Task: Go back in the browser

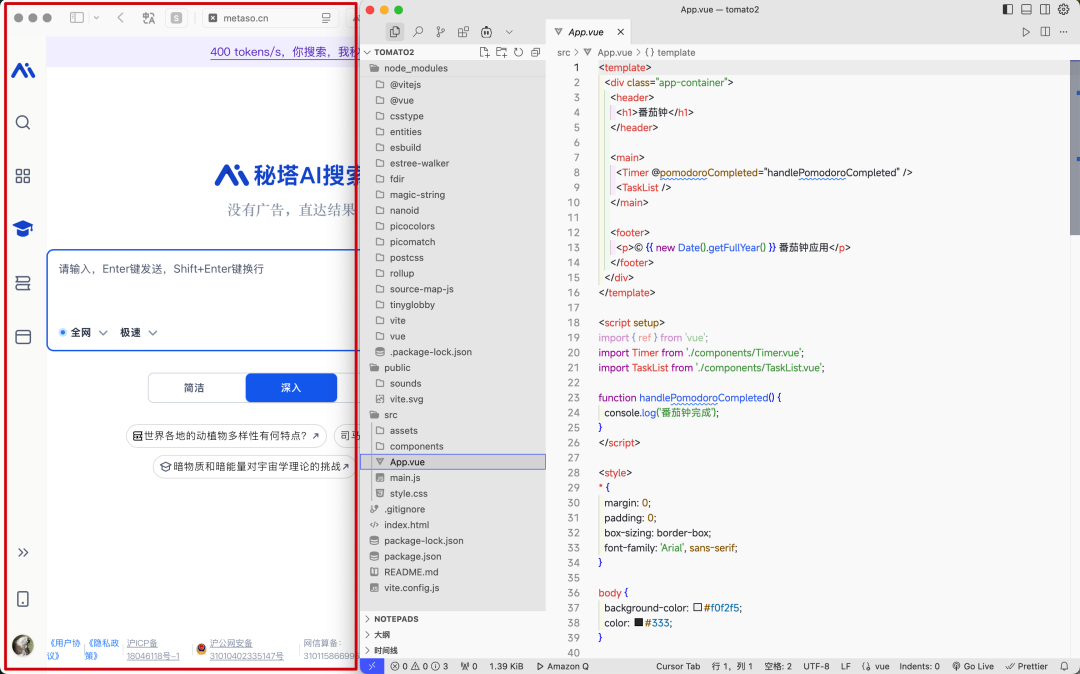Action: click(121, 18)
